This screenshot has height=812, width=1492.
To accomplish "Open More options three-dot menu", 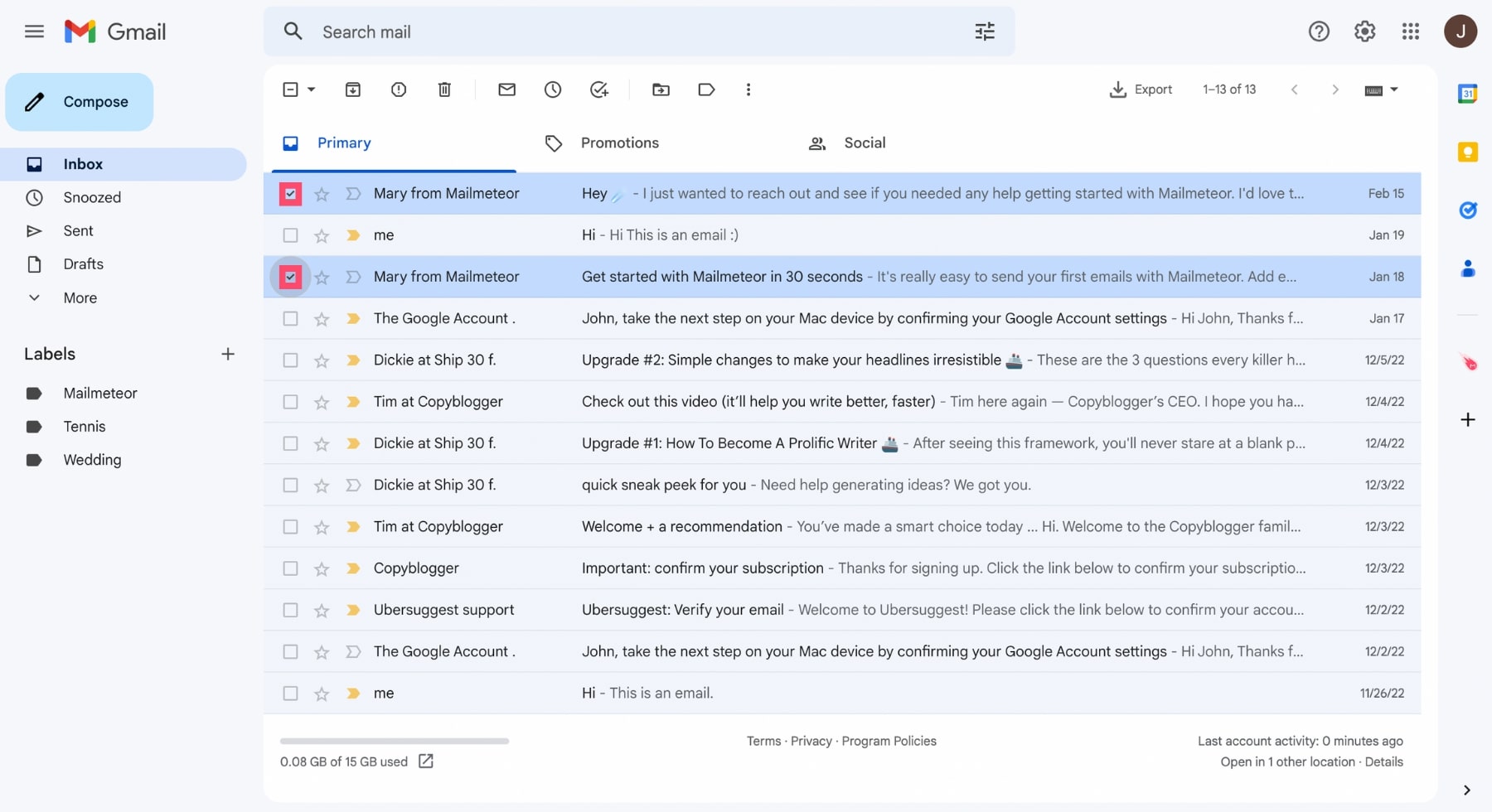I will click(748, 89).
